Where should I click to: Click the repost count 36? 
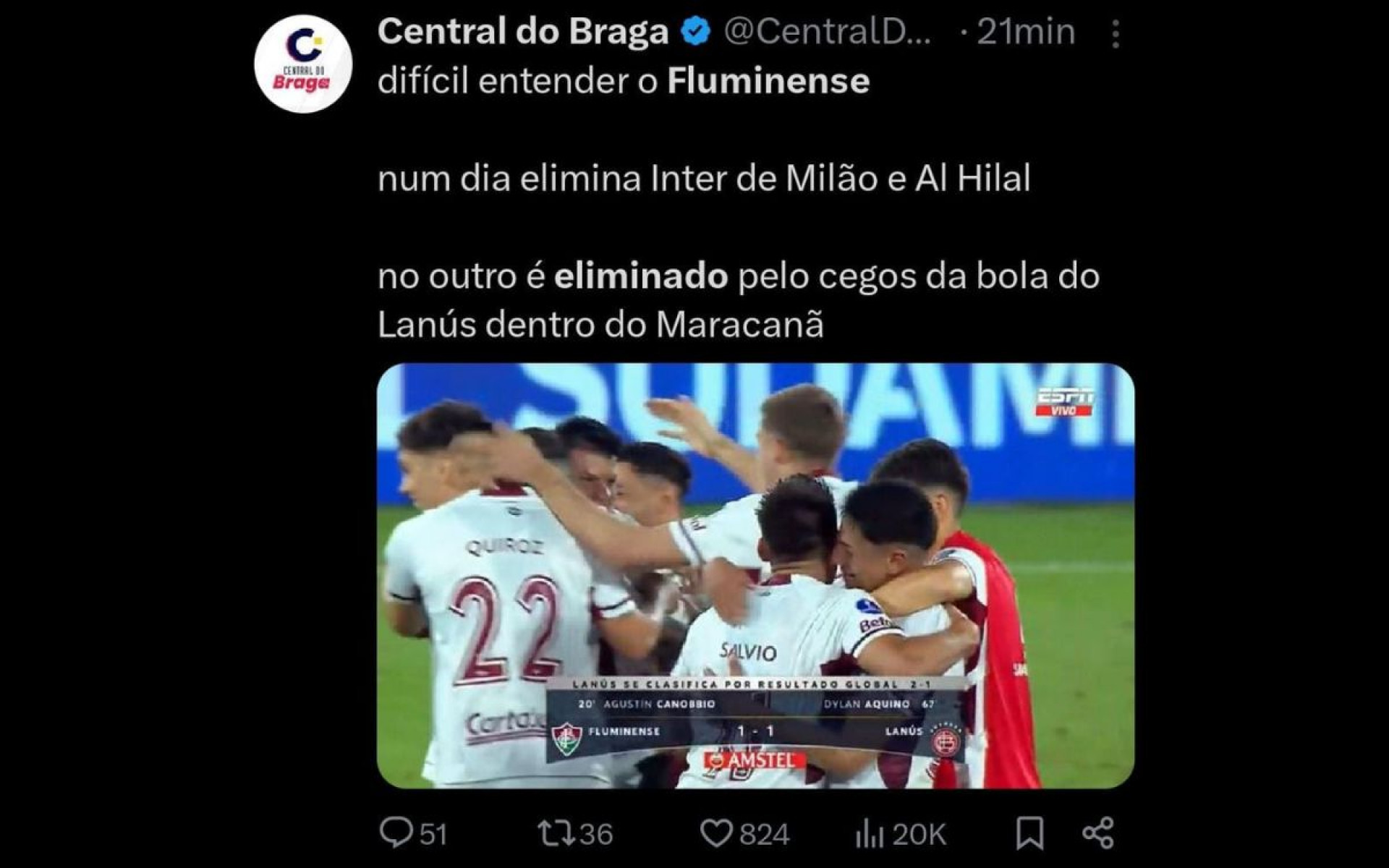pos(596,834)
